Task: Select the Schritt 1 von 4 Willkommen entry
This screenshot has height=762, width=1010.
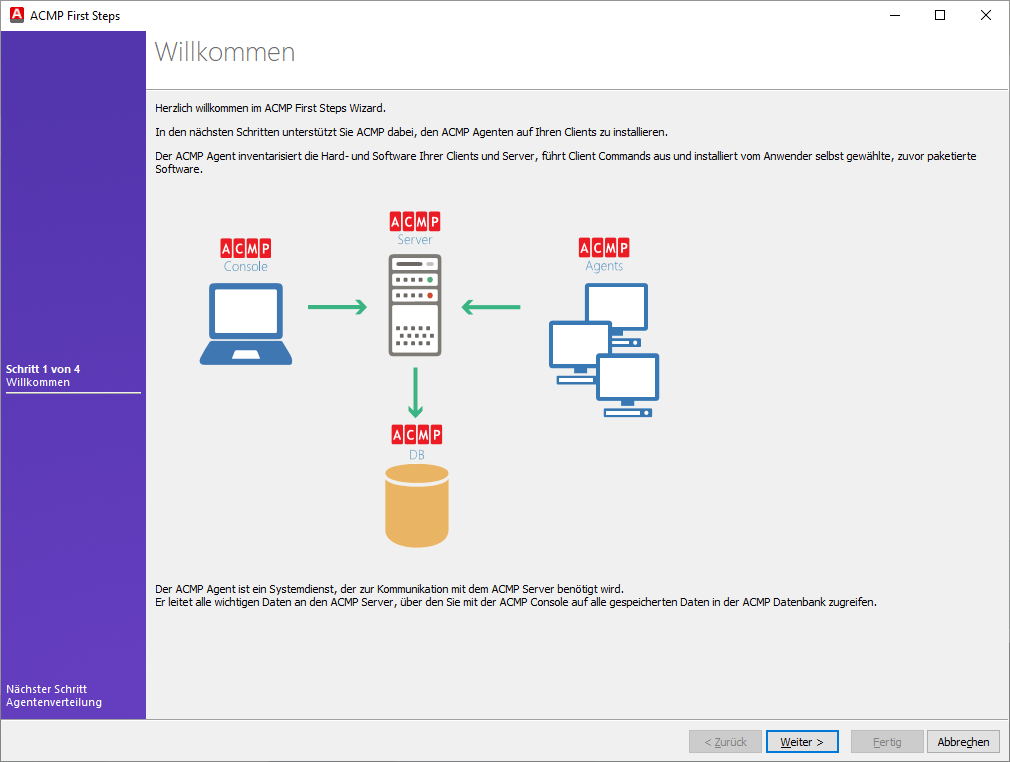Action: [43, 375]
